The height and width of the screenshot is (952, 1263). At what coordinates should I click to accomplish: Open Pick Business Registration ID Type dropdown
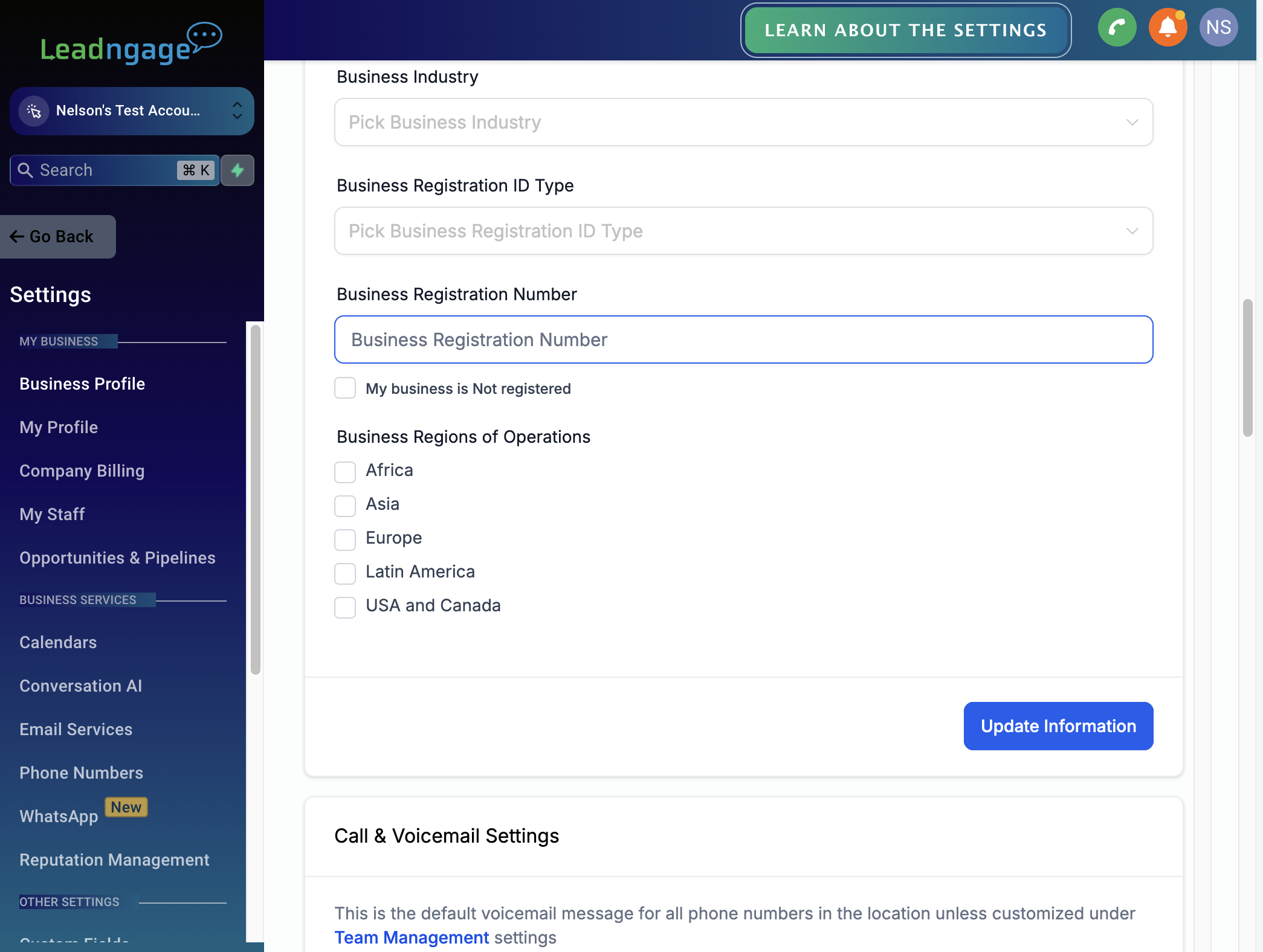point(743,231)
